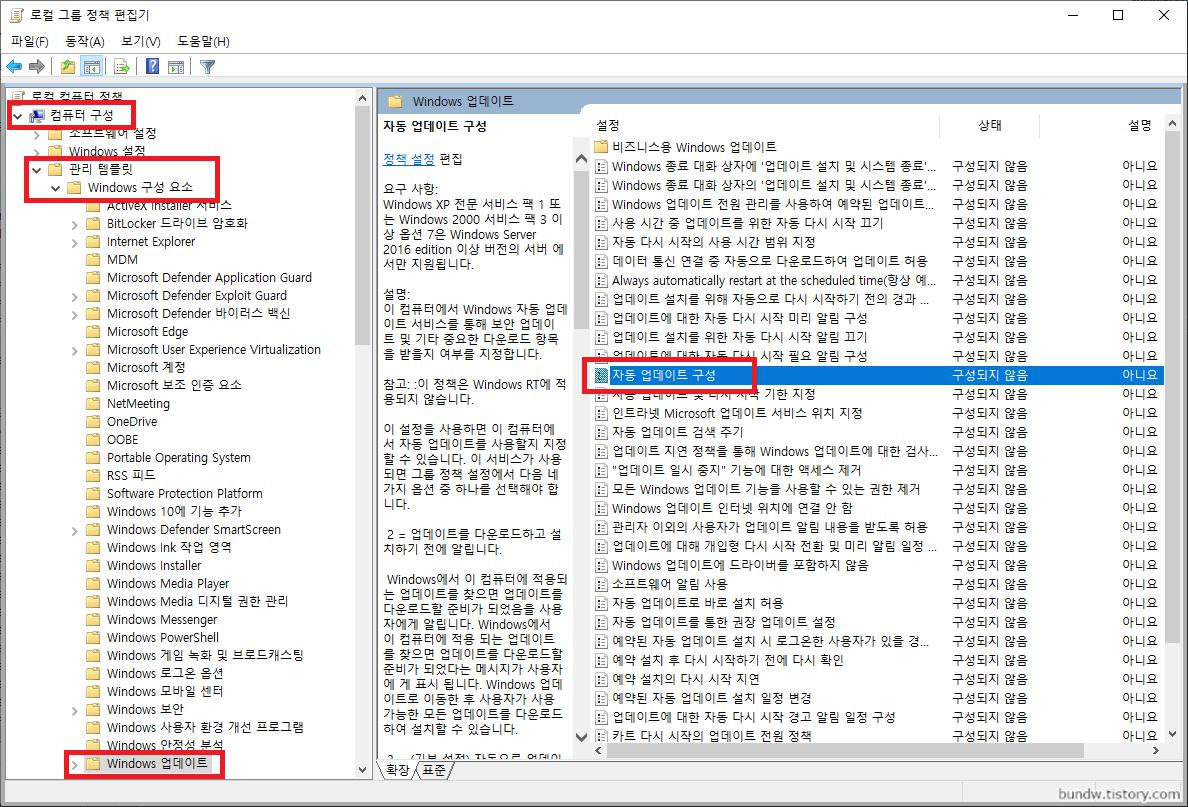Viewport: 1188px width, 807px height.
Task: Select the Windows Ink 작업 영역 tree folder
Action: 168,547
